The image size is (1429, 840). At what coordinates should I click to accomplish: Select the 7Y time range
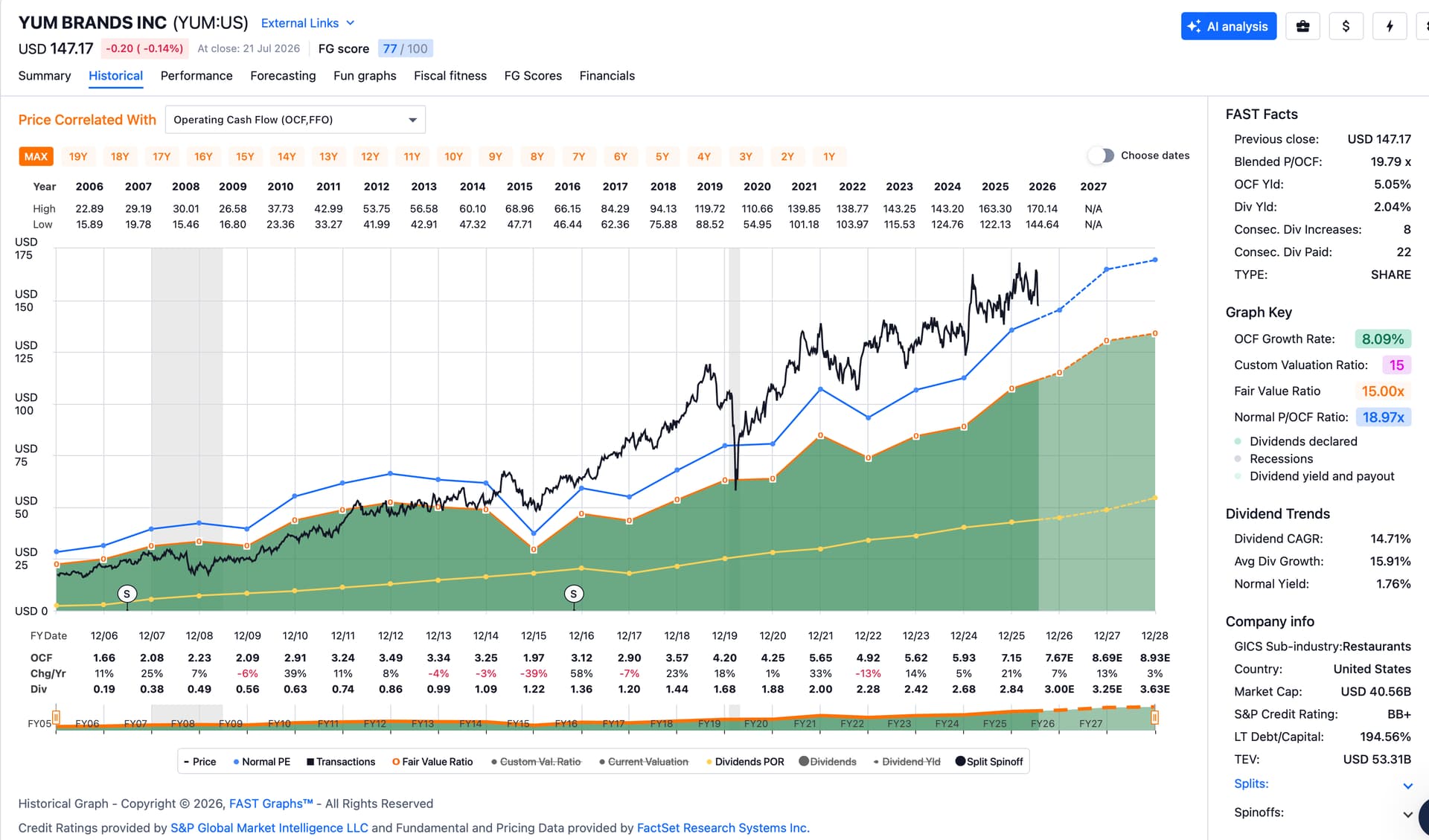[x=579, y=156]
